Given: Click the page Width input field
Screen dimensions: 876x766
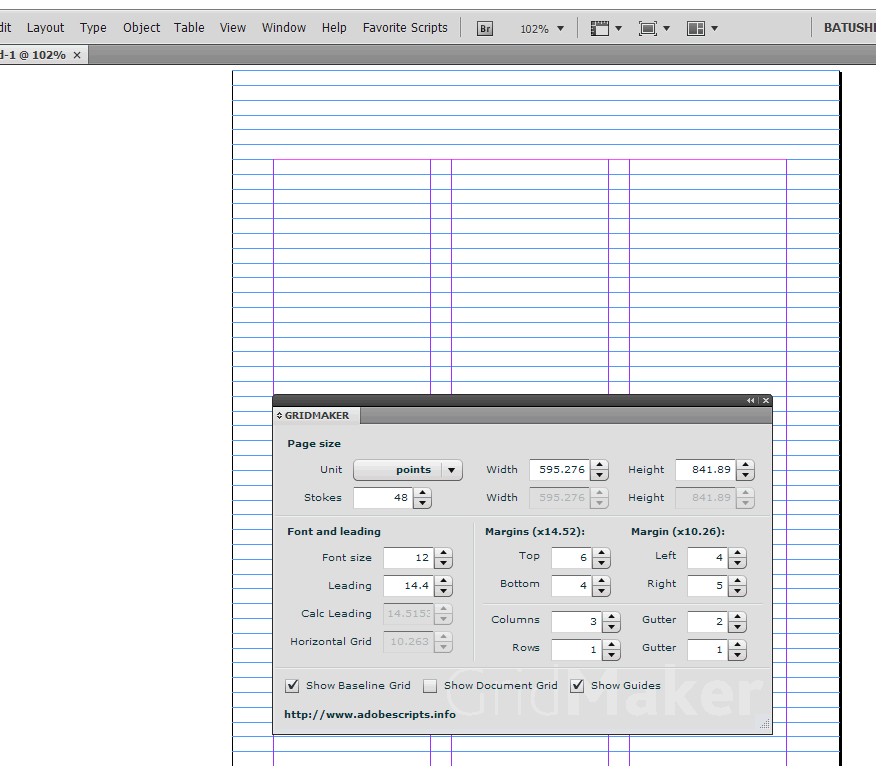Looking at the screenshot, I should [560, 470].
